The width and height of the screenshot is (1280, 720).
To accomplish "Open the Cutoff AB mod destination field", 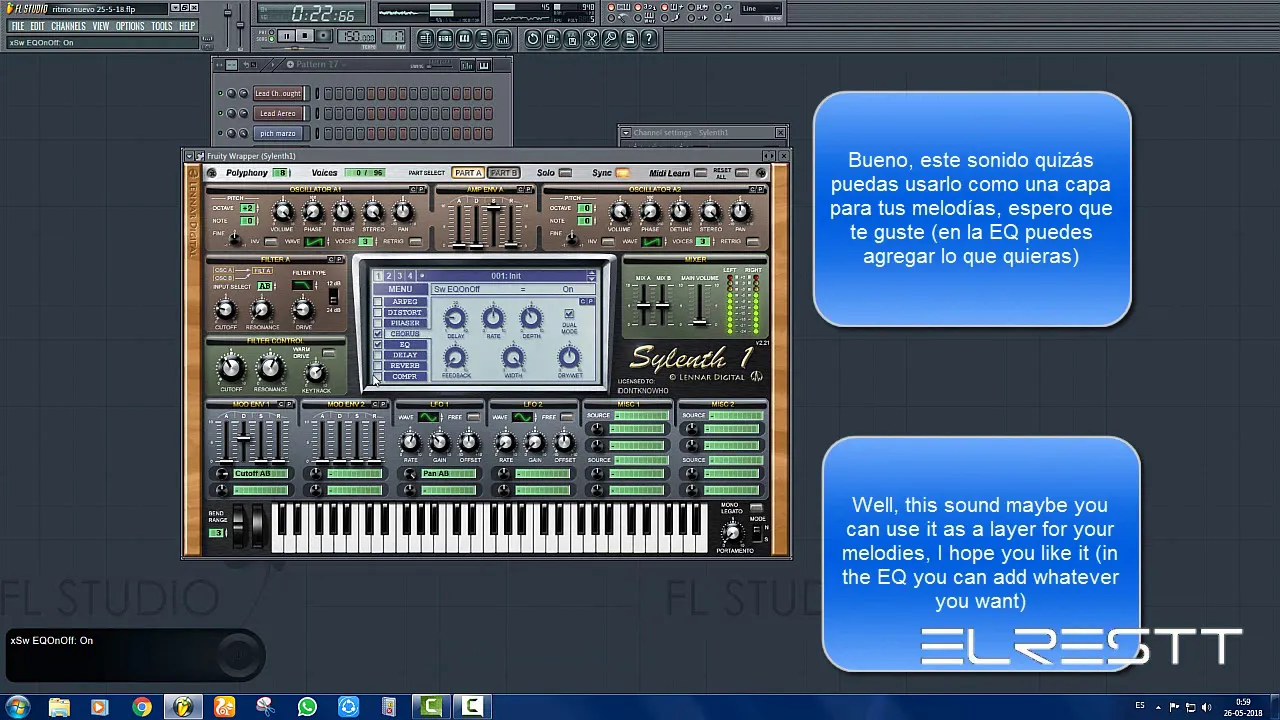I will tap(260, 474).
